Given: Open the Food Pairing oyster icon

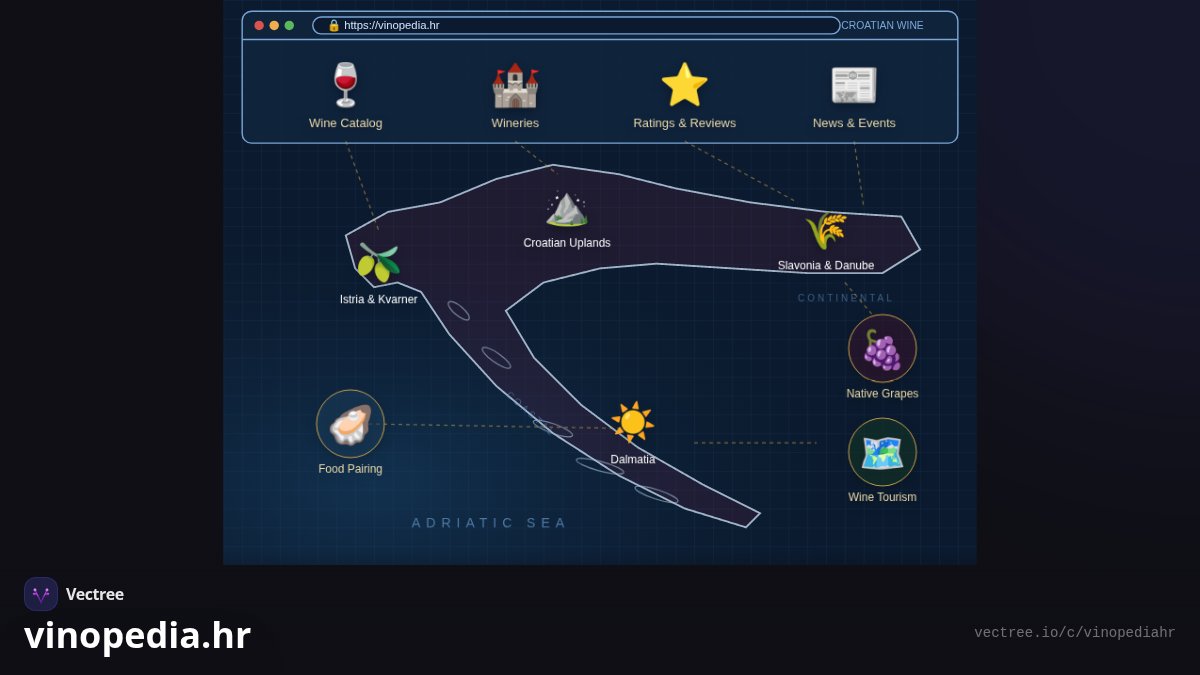Looking at the screenshot, I should pos(350,424).
